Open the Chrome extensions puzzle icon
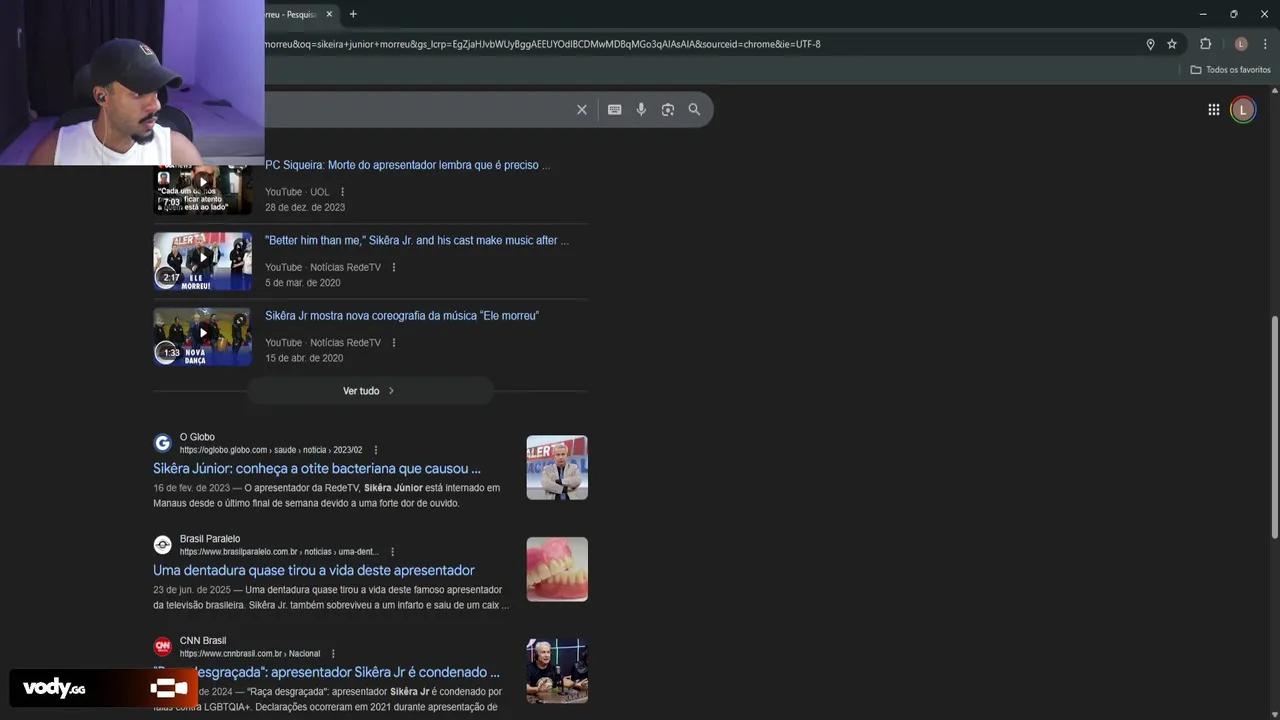 [x=1205, y=44]
